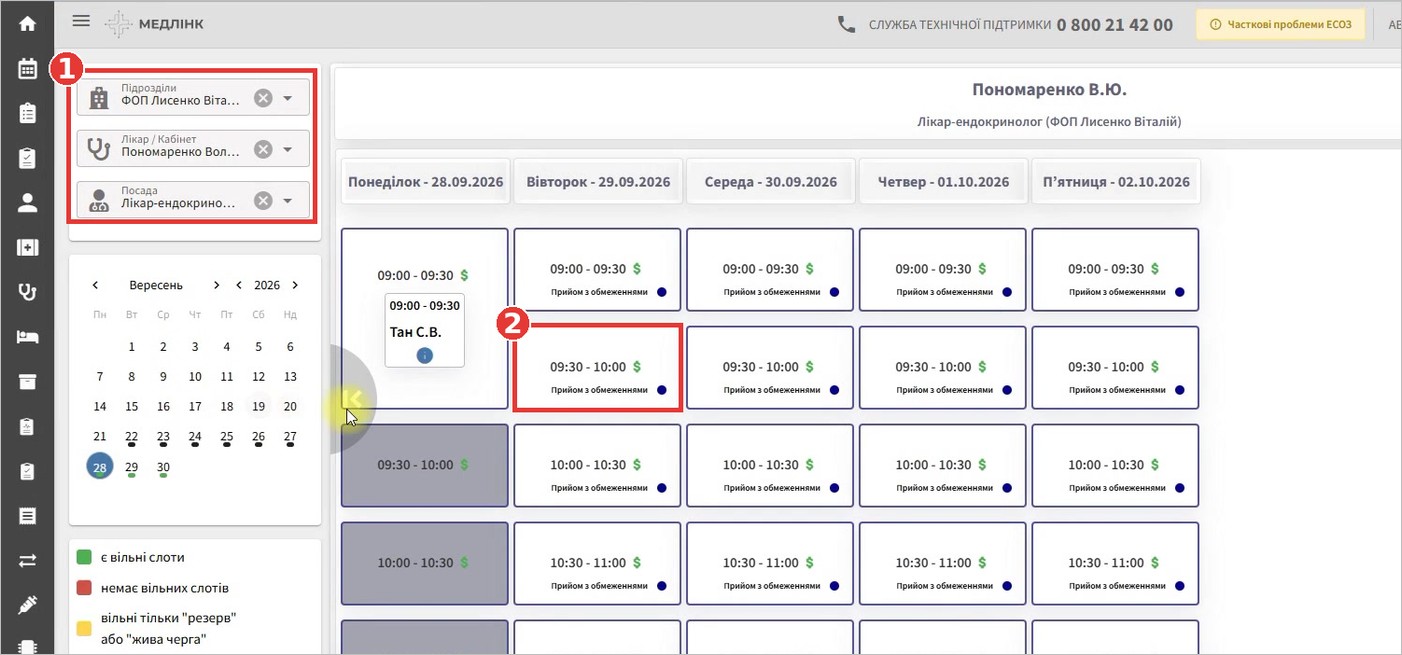
Task: Expand the Підрозділи dropdown arrow
Action: pyautogui.click(x=288, y=98)
